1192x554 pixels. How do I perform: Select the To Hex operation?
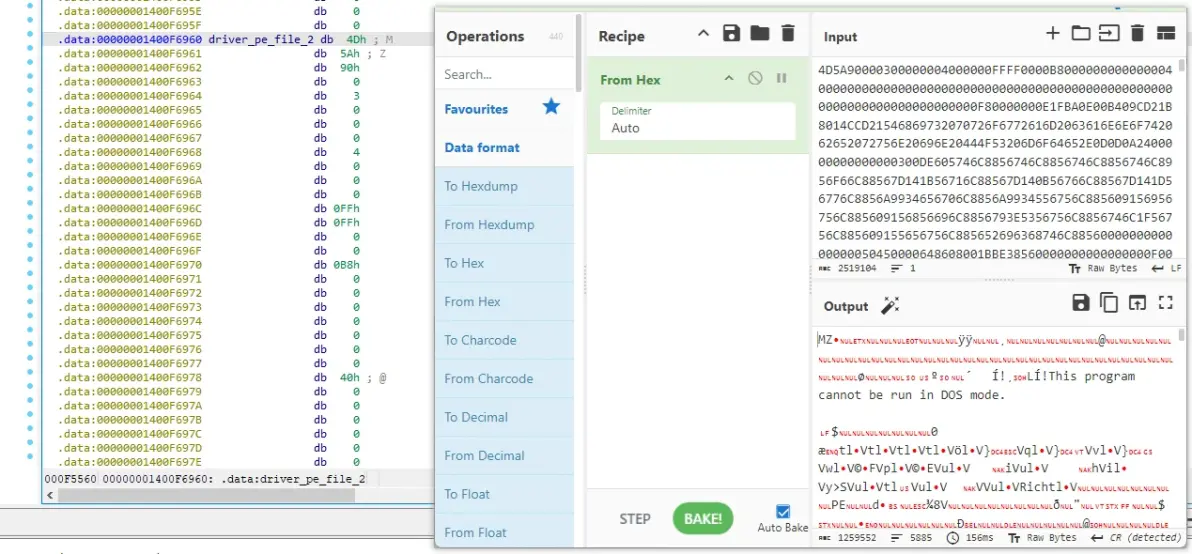coord(505,263)
